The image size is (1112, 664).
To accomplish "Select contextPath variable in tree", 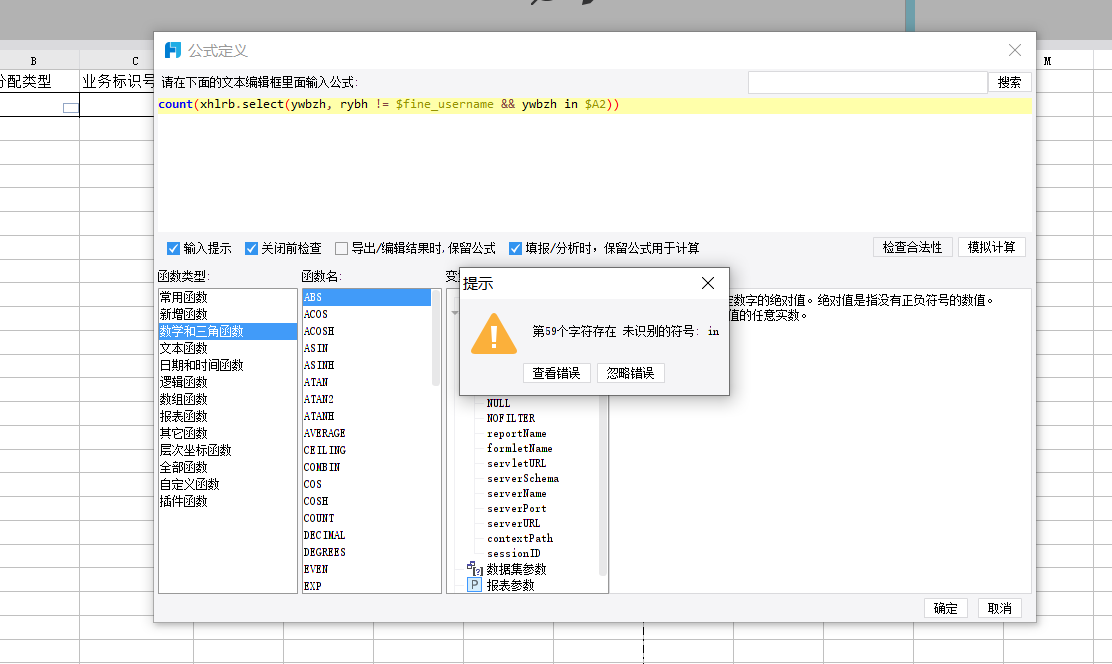I will coord(520,538).
